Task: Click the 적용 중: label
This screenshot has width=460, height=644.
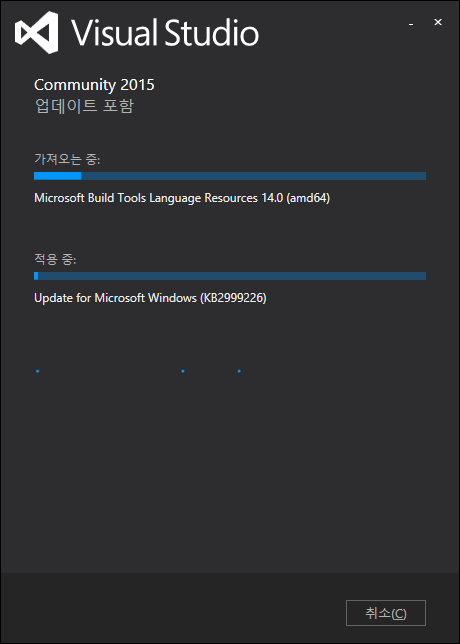Action: coord(55,259)
